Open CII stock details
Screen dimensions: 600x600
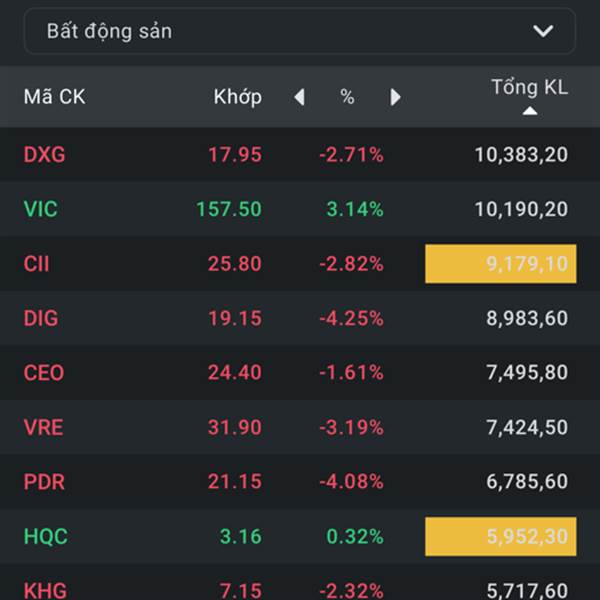pyautogui.click(x=37, y=264)
